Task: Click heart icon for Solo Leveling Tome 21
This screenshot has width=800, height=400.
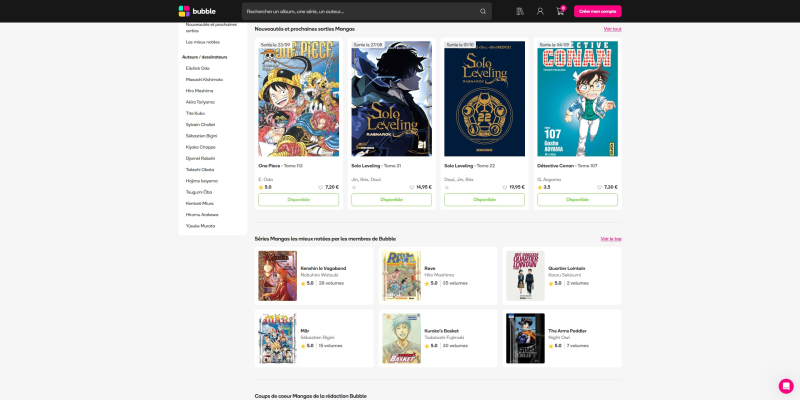Action: click(411, 187)
